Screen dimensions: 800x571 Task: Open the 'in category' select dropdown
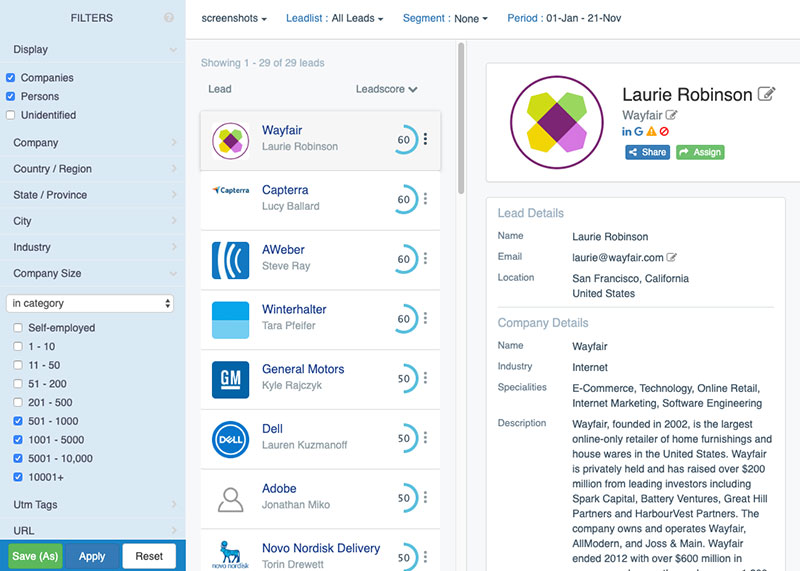[x=90, y=303]
